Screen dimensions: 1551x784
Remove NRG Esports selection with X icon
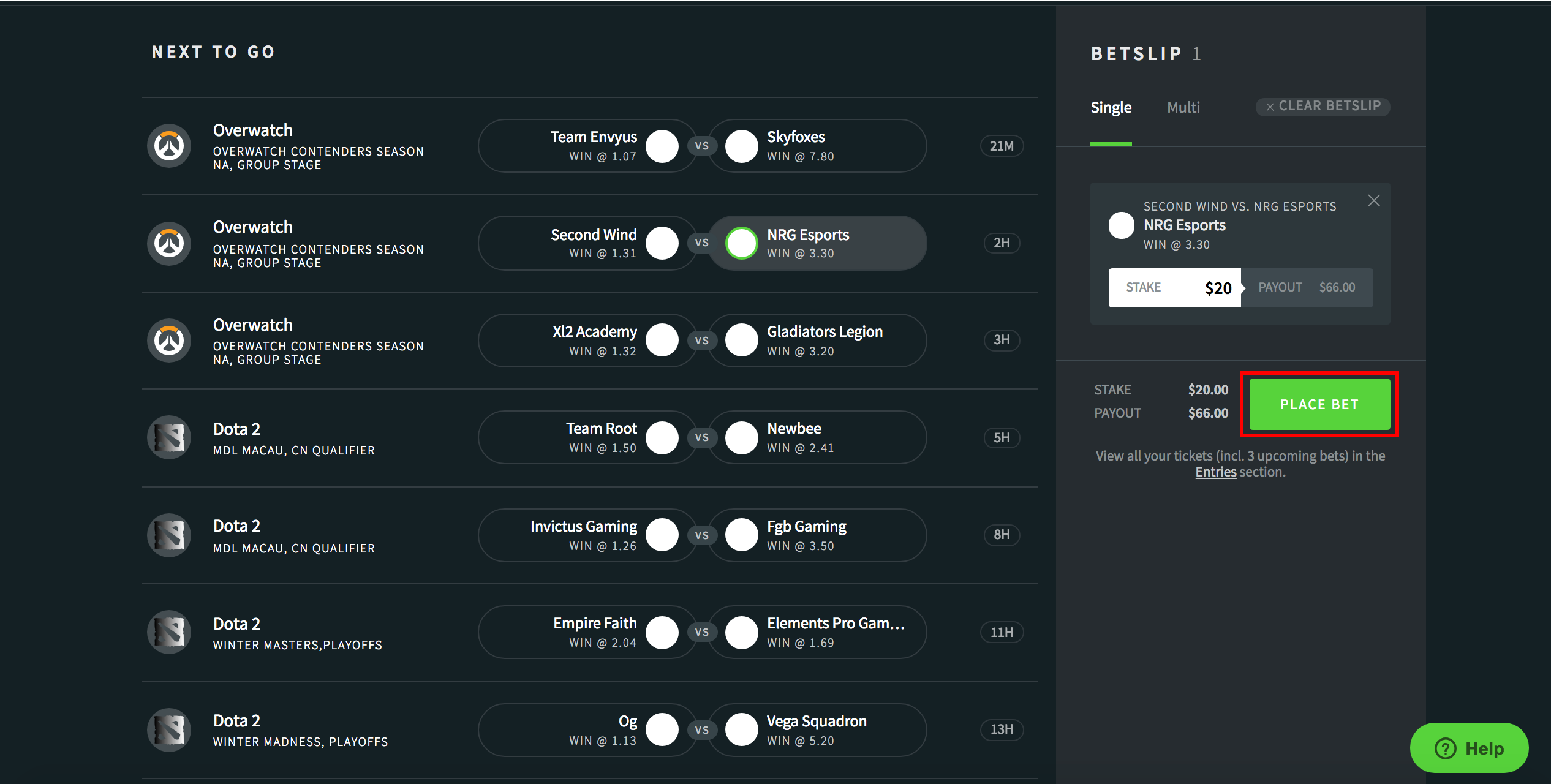[x=1374, y=201]
